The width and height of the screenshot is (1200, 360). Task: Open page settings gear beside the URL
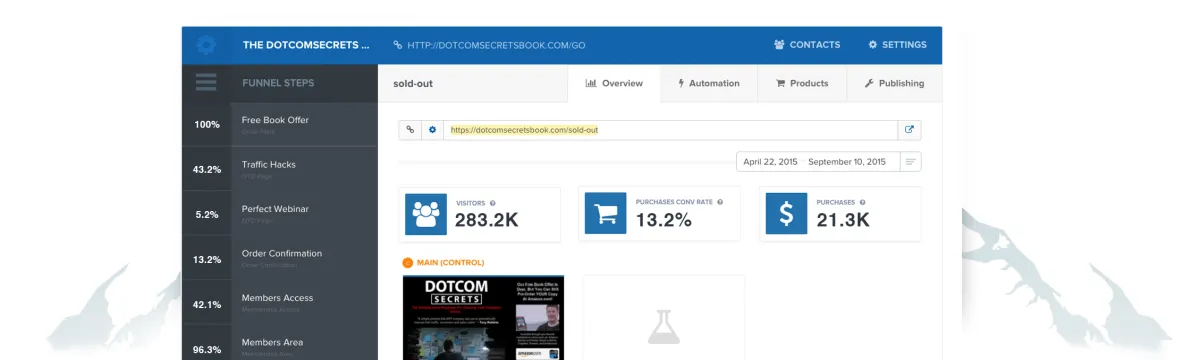pos(432,130)
